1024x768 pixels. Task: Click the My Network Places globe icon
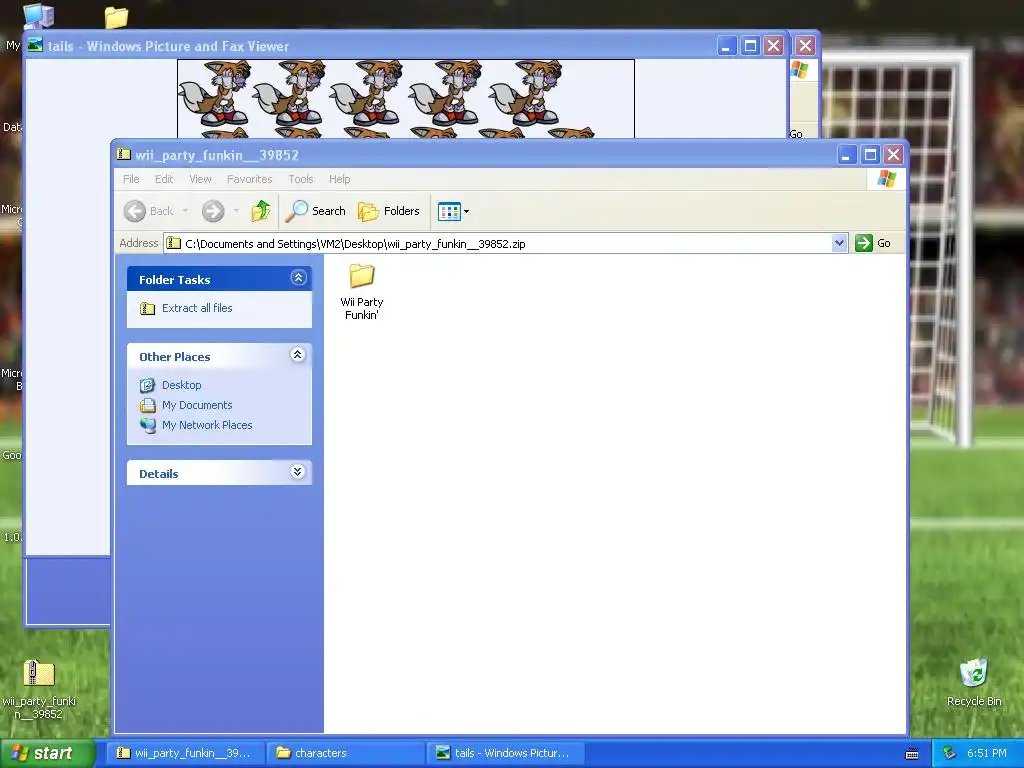148,425
